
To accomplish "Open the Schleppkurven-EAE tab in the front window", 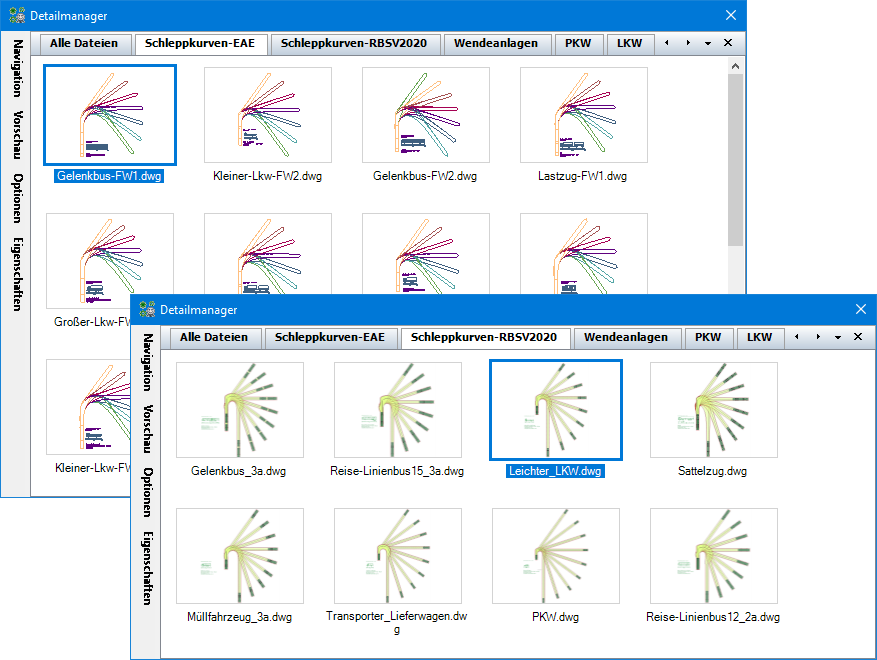I will [330, 338].
